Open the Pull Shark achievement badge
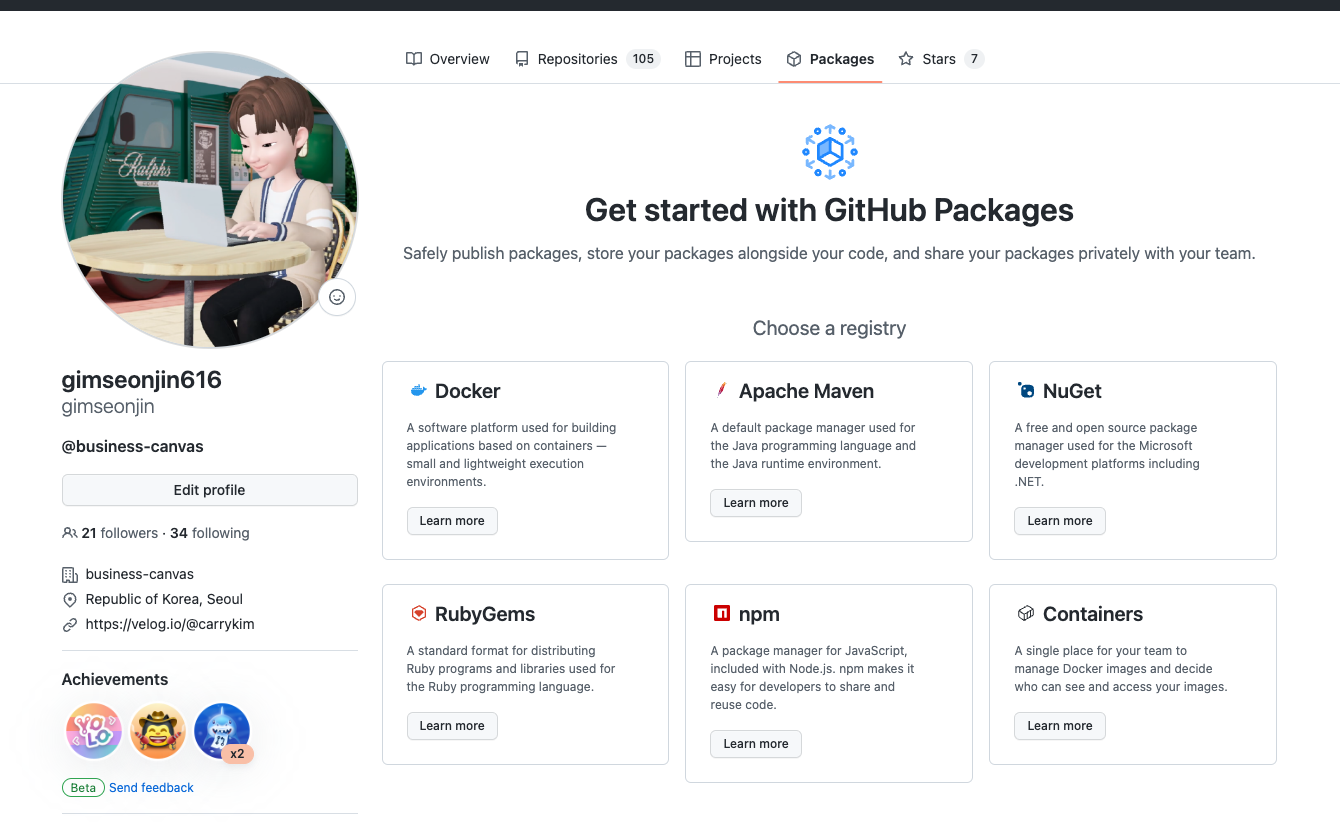This screenshot has height=826, width=1340. (x=222, y=731)
